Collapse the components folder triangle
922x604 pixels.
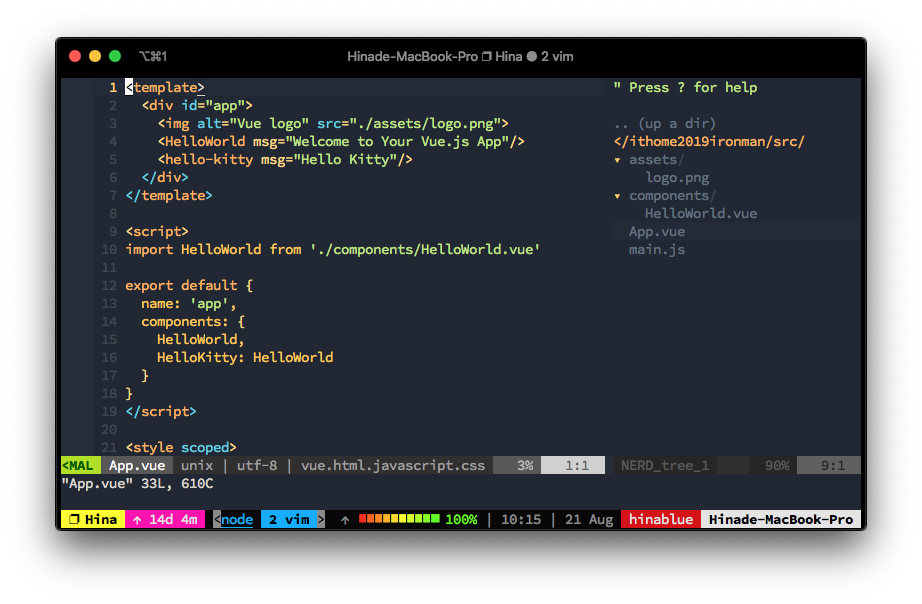pyautogui.click(x=617, y=196)
